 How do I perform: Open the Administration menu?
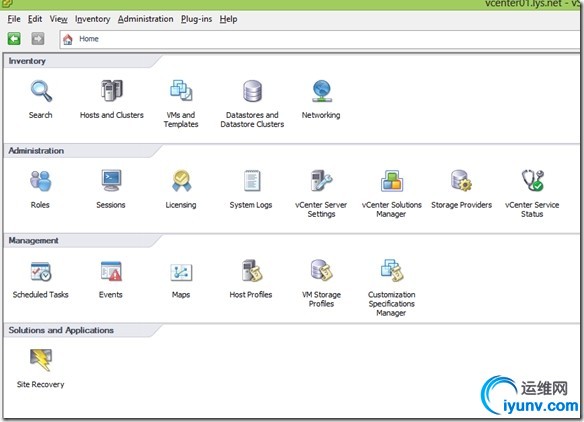click(146, 19)
